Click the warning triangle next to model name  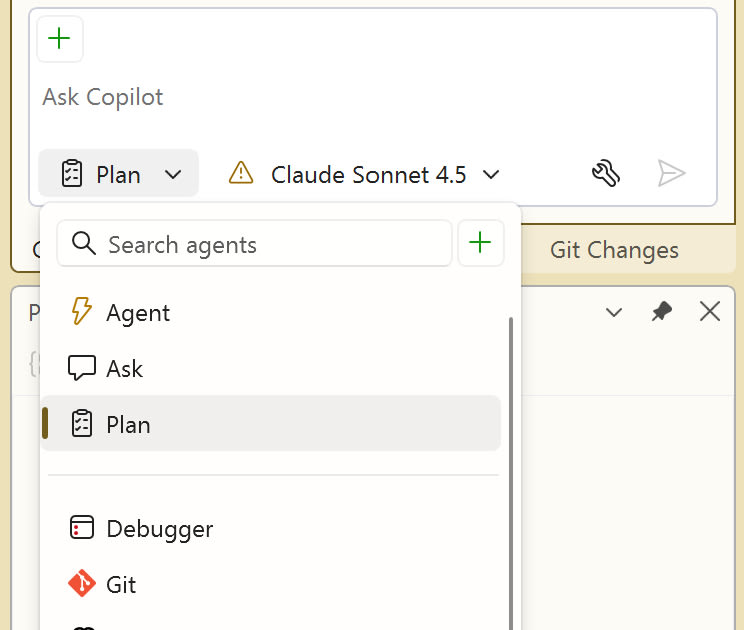241,173
